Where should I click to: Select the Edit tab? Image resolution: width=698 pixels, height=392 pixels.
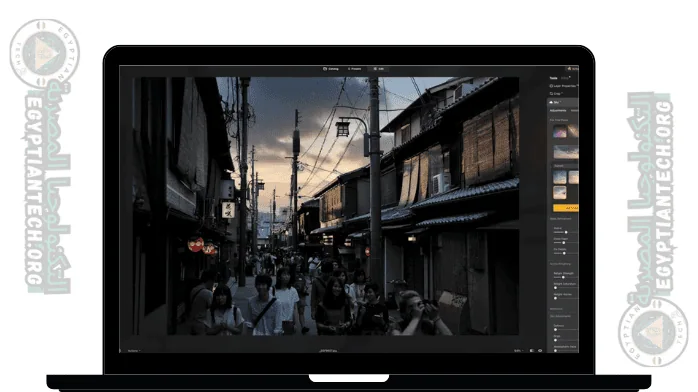tap(379, 69)
